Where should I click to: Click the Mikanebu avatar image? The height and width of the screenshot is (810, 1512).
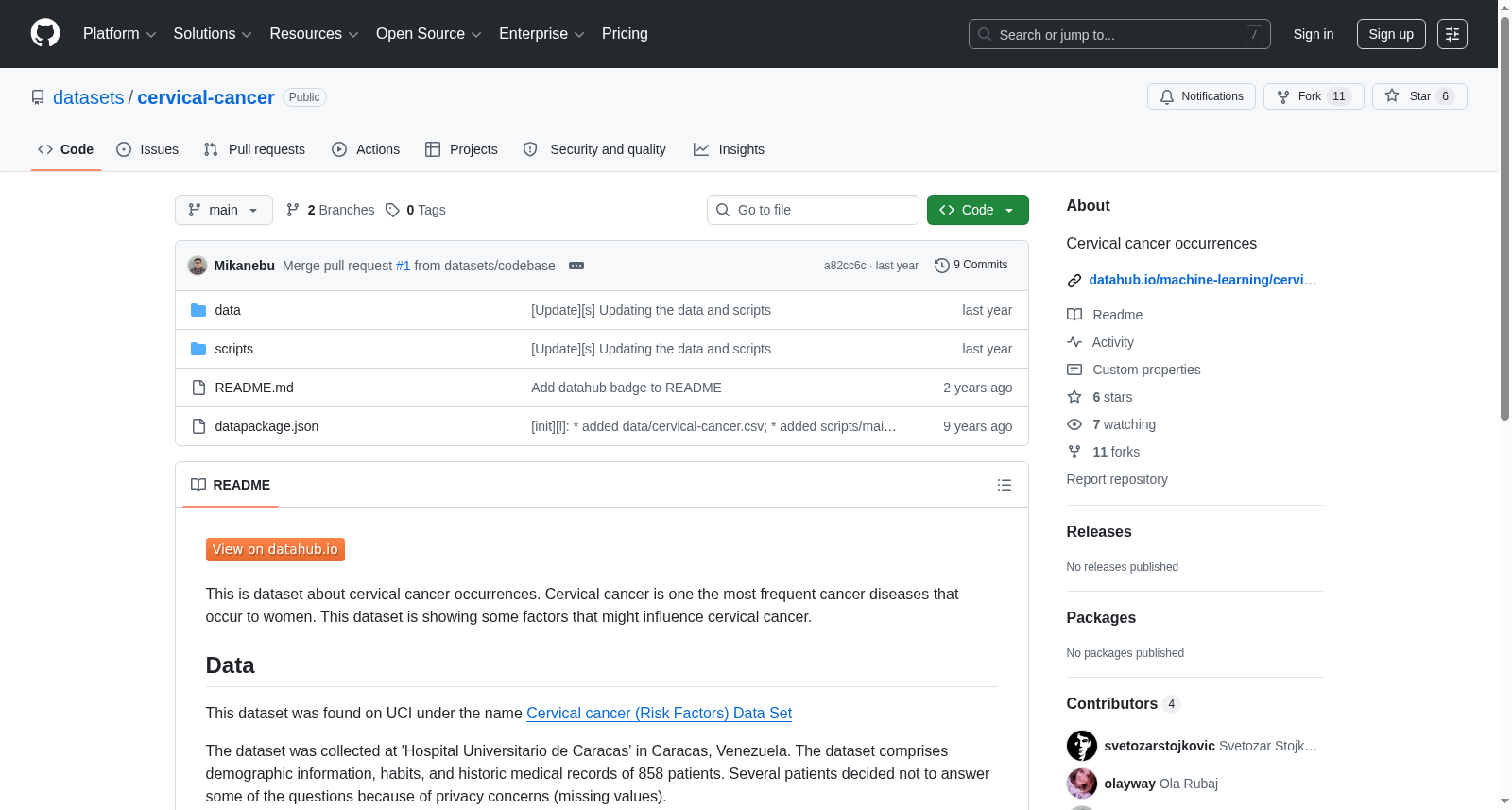coord(198,266)
